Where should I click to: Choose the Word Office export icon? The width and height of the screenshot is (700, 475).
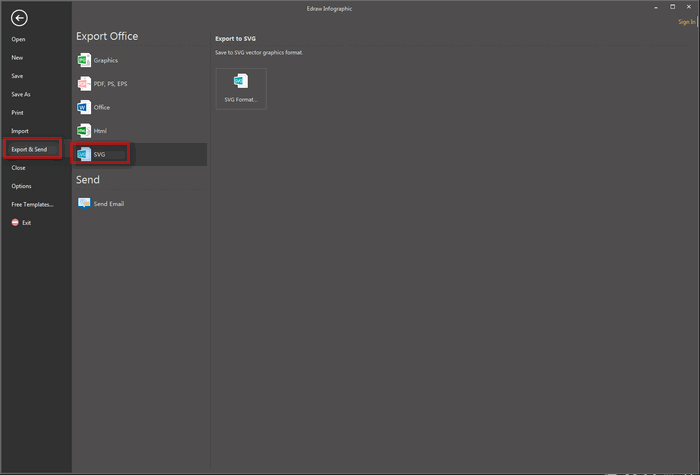[84, 107]
